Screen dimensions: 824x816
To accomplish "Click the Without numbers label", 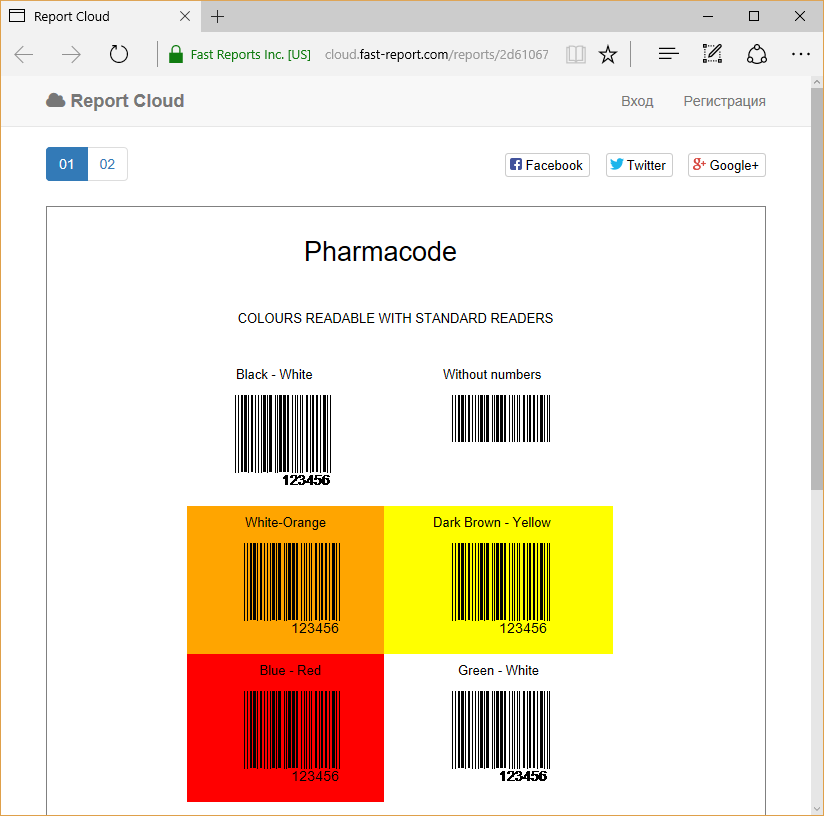I will point(492,375).
